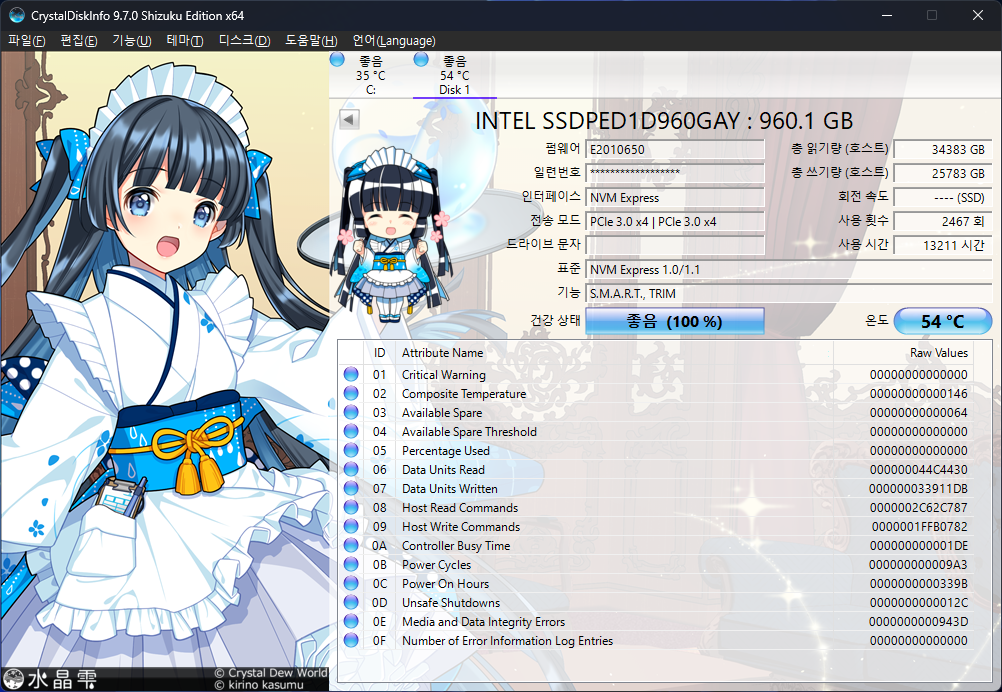Click the Disk 1 blue status orb

[x=420, y=59]
